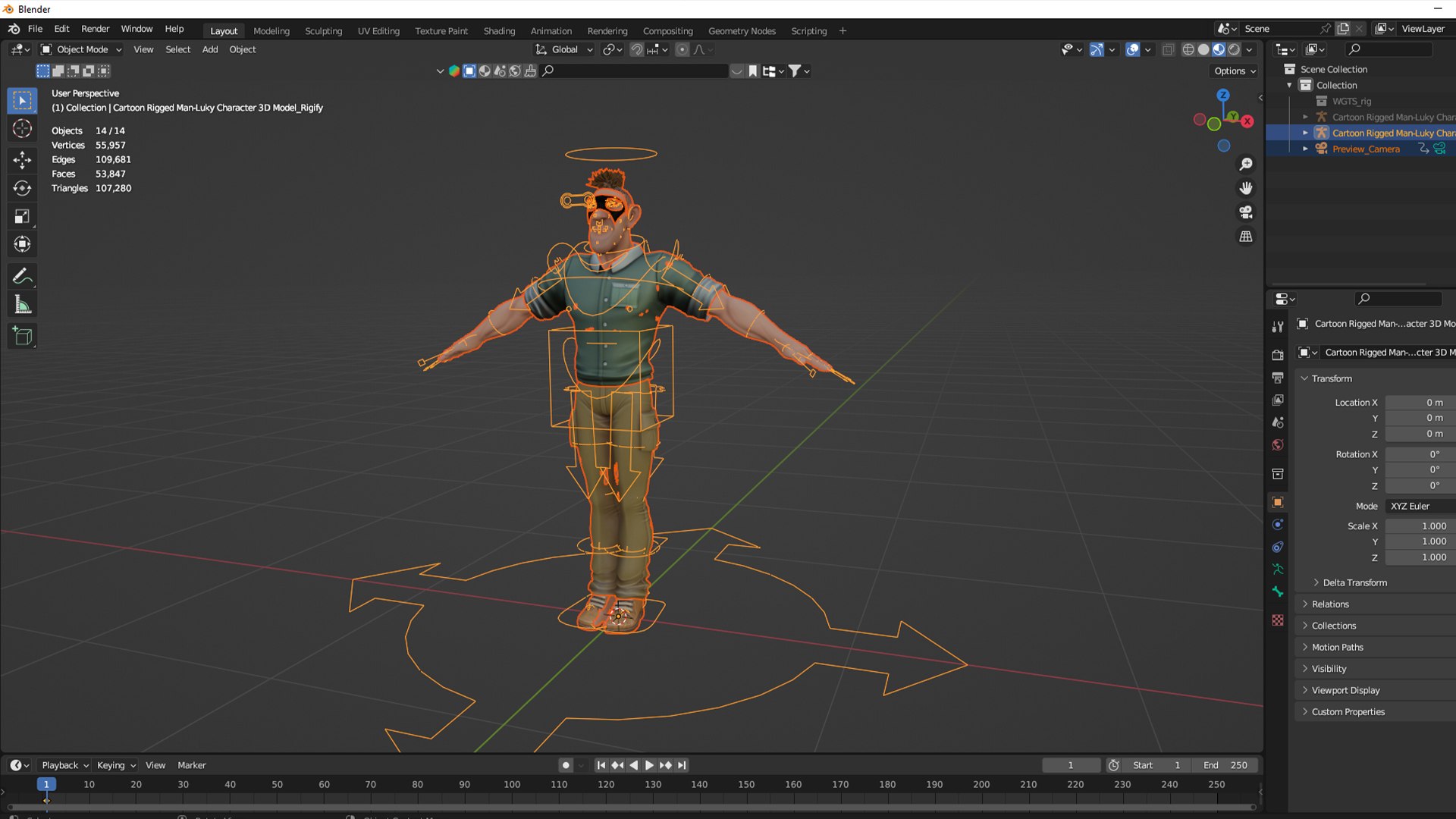The height and width of the screenshot is (819, 1456).
Task: Open the Object Mode dropdown
Action: click(x=80, y=49)
